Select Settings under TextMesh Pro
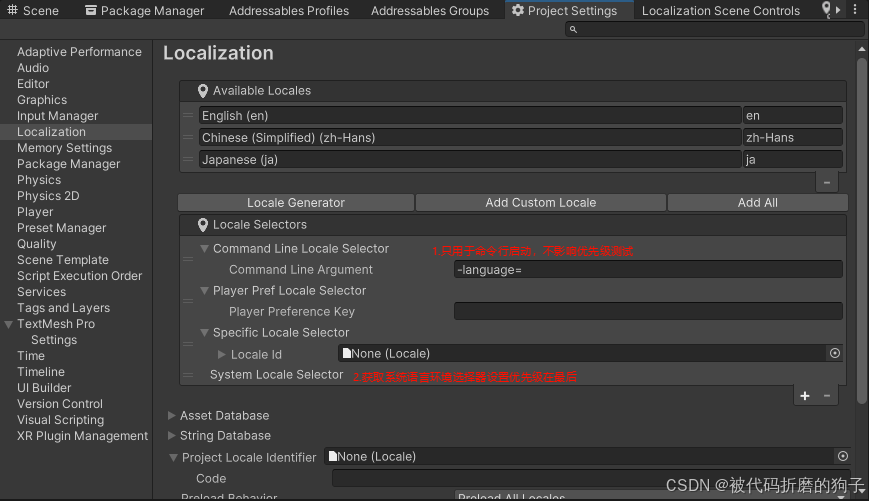The width and height of the screenshot is (869, 501). 54,340
